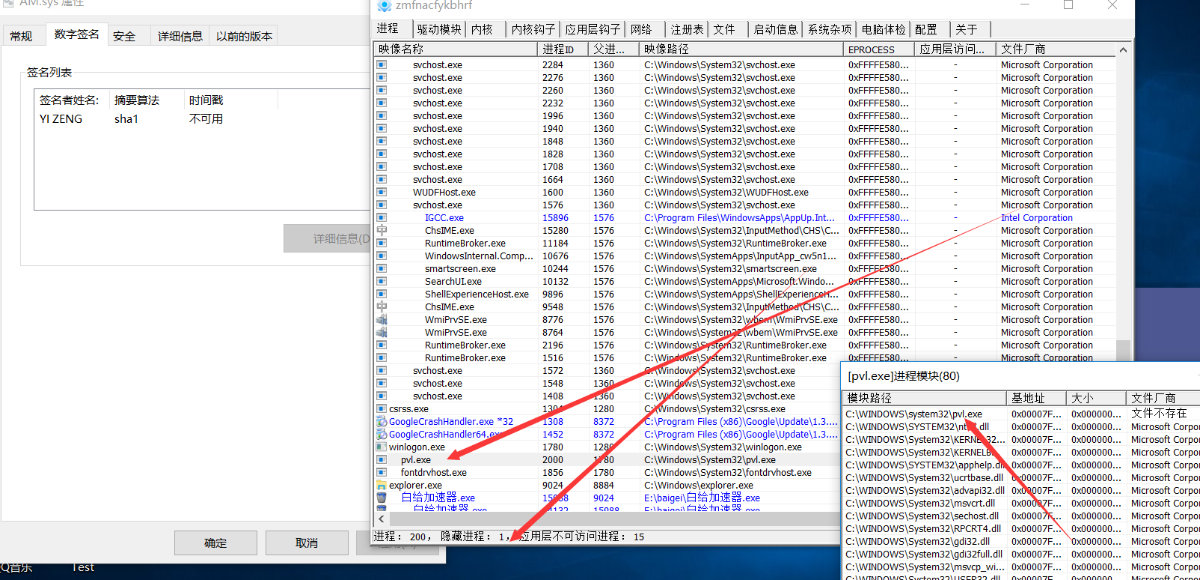Select the ShellExperienceHost.exe process row

point(746,294)
